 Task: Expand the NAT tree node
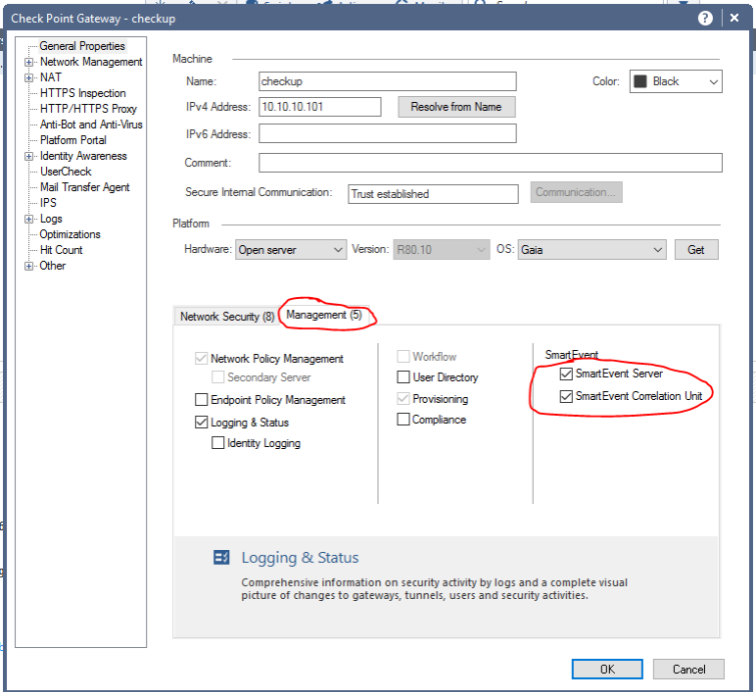(29, 78)
